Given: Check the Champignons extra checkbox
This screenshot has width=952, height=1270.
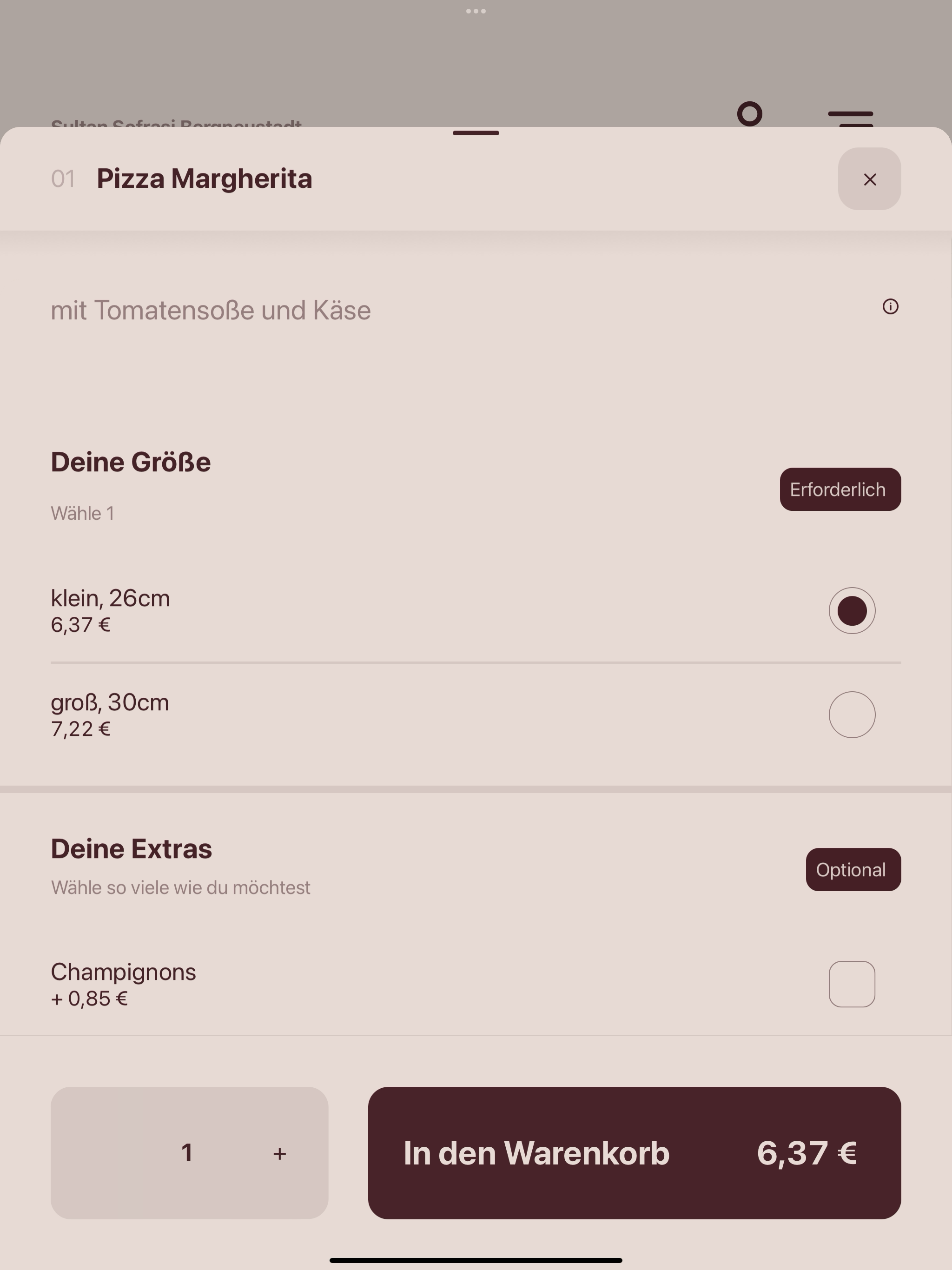Looking at the screenshot, I should [852, 984].
